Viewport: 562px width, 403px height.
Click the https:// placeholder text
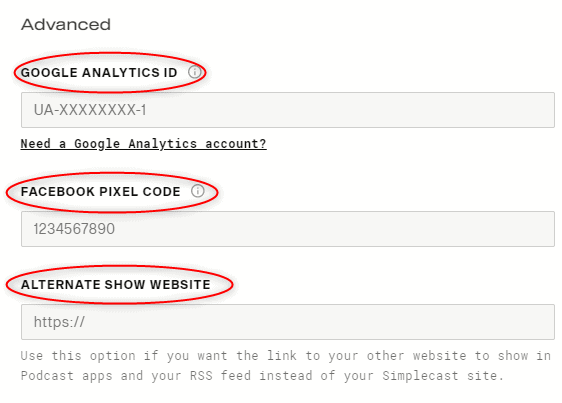[59, 322]
